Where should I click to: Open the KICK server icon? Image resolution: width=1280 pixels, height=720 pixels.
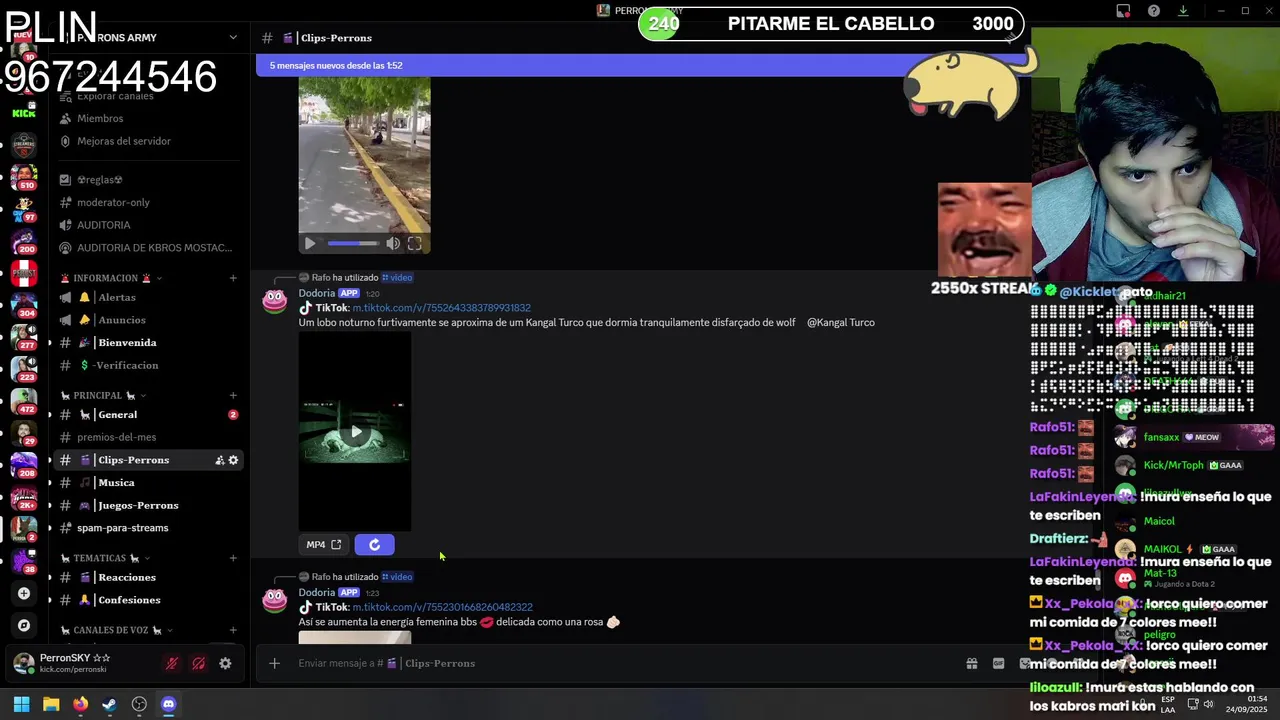click(24, 112)
